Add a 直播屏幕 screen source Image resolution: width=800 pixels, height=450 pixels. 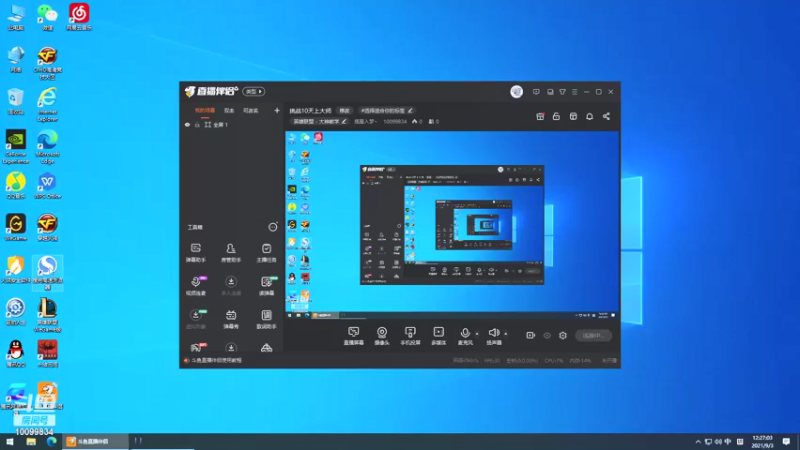tap(353, 336)
